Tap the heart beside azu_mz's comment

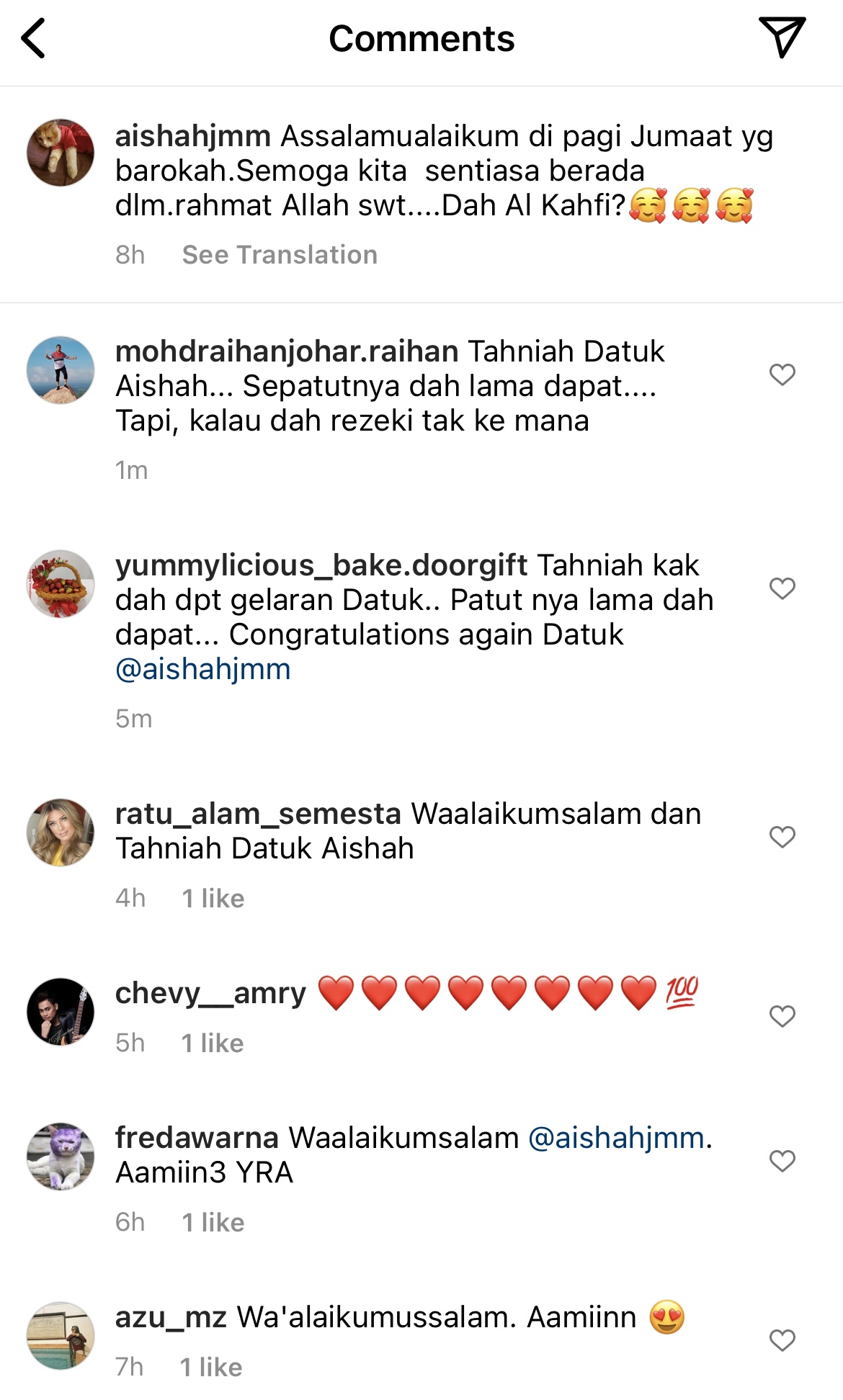click(782, 1340)
